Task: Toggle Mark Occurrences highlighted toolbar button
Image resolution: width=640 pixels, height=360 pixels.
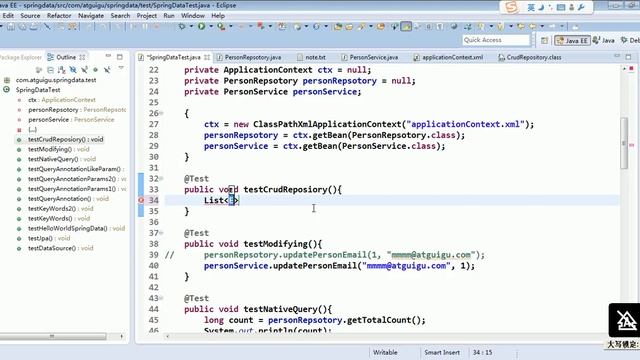Action: [406, 27]
